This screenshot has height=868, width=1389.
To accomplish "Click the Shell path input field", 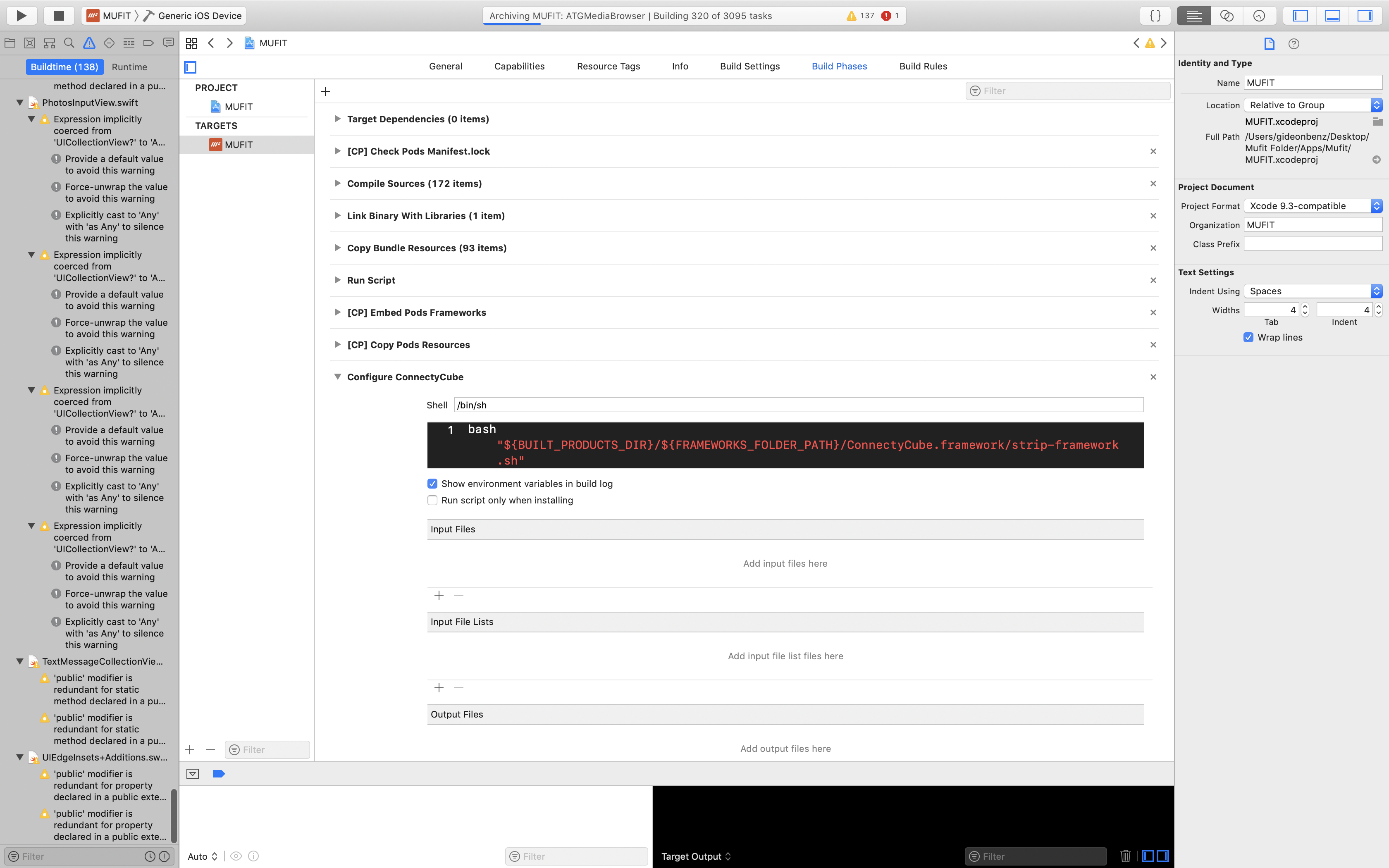I will point(798,405).
